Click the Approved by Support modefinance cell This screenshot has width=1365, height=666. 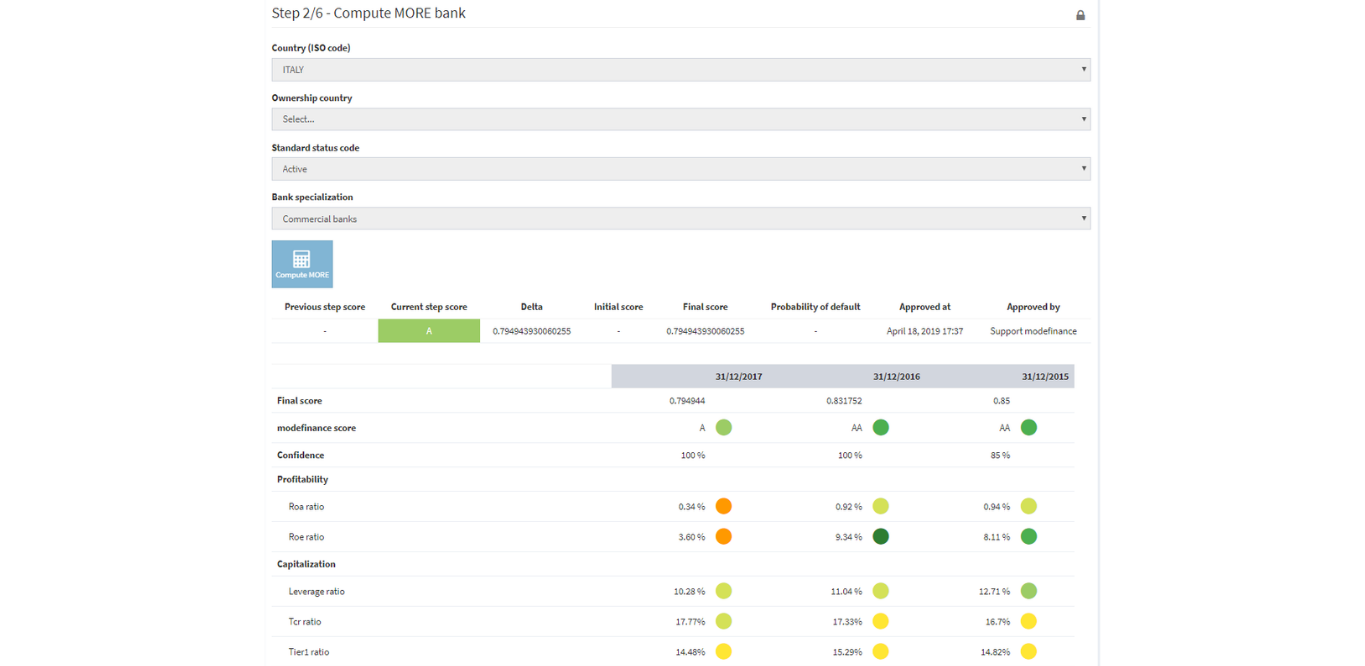tap(1033, 331)
